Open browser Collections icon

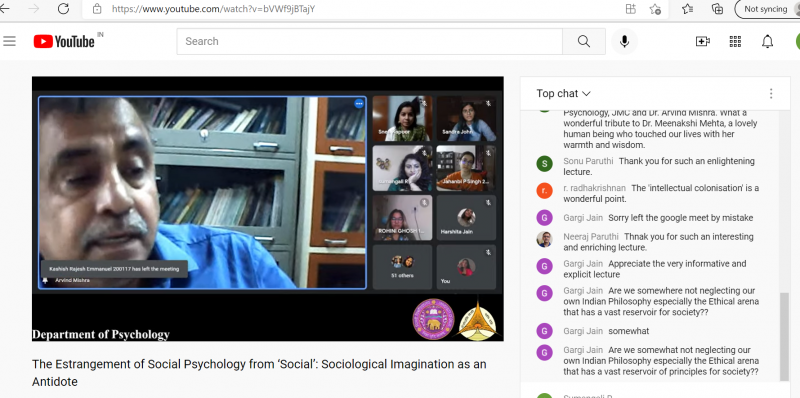[717, 9]
